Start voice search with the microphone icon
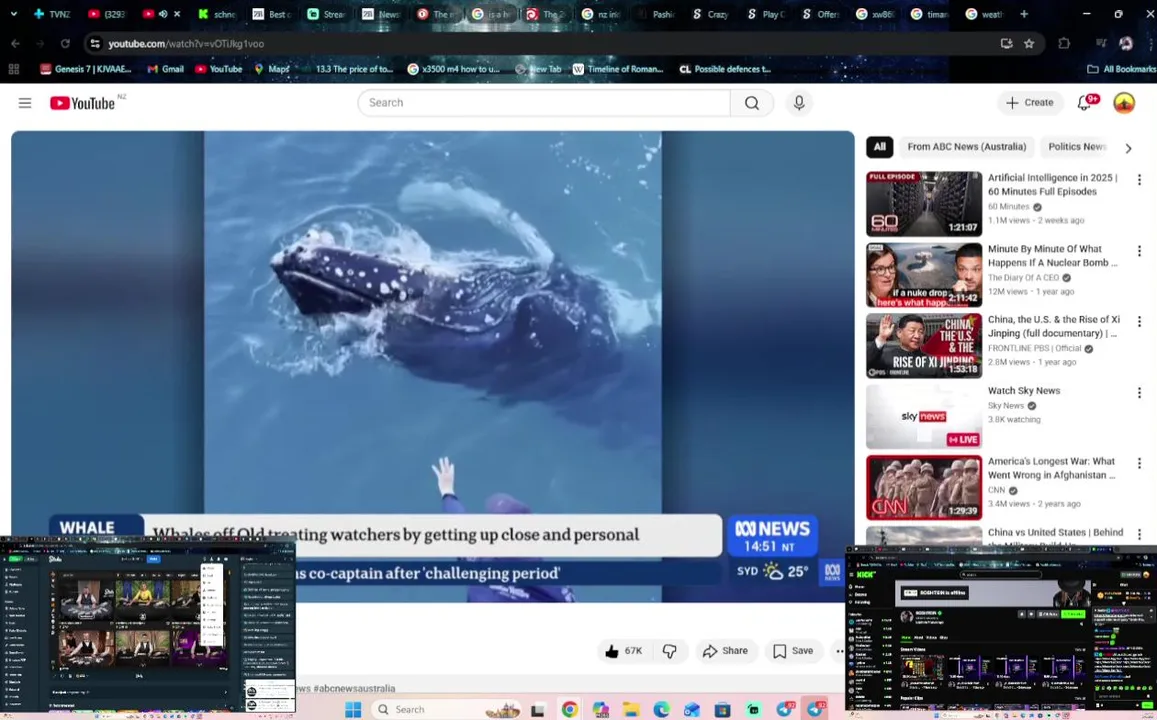This screenshot has width=1157, height=720. coord(798,103)
